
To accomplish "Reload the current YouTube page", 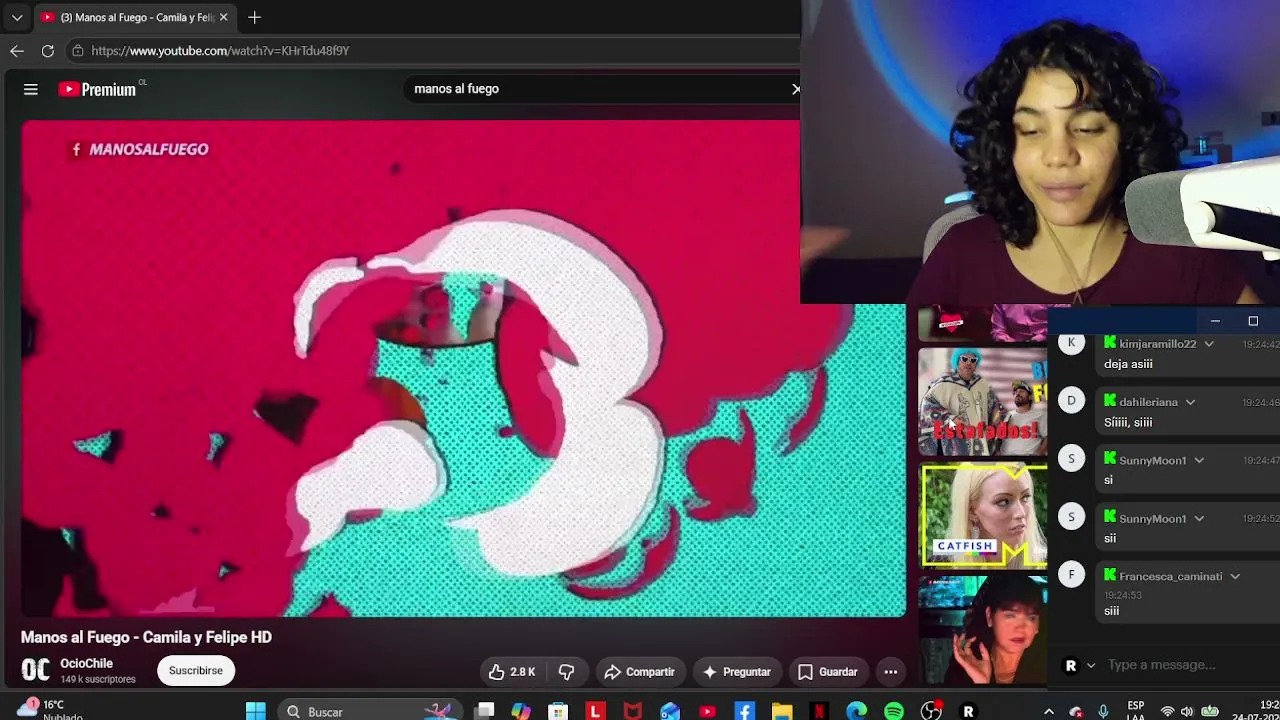I will pyautogui.click(x=47, y=50).
